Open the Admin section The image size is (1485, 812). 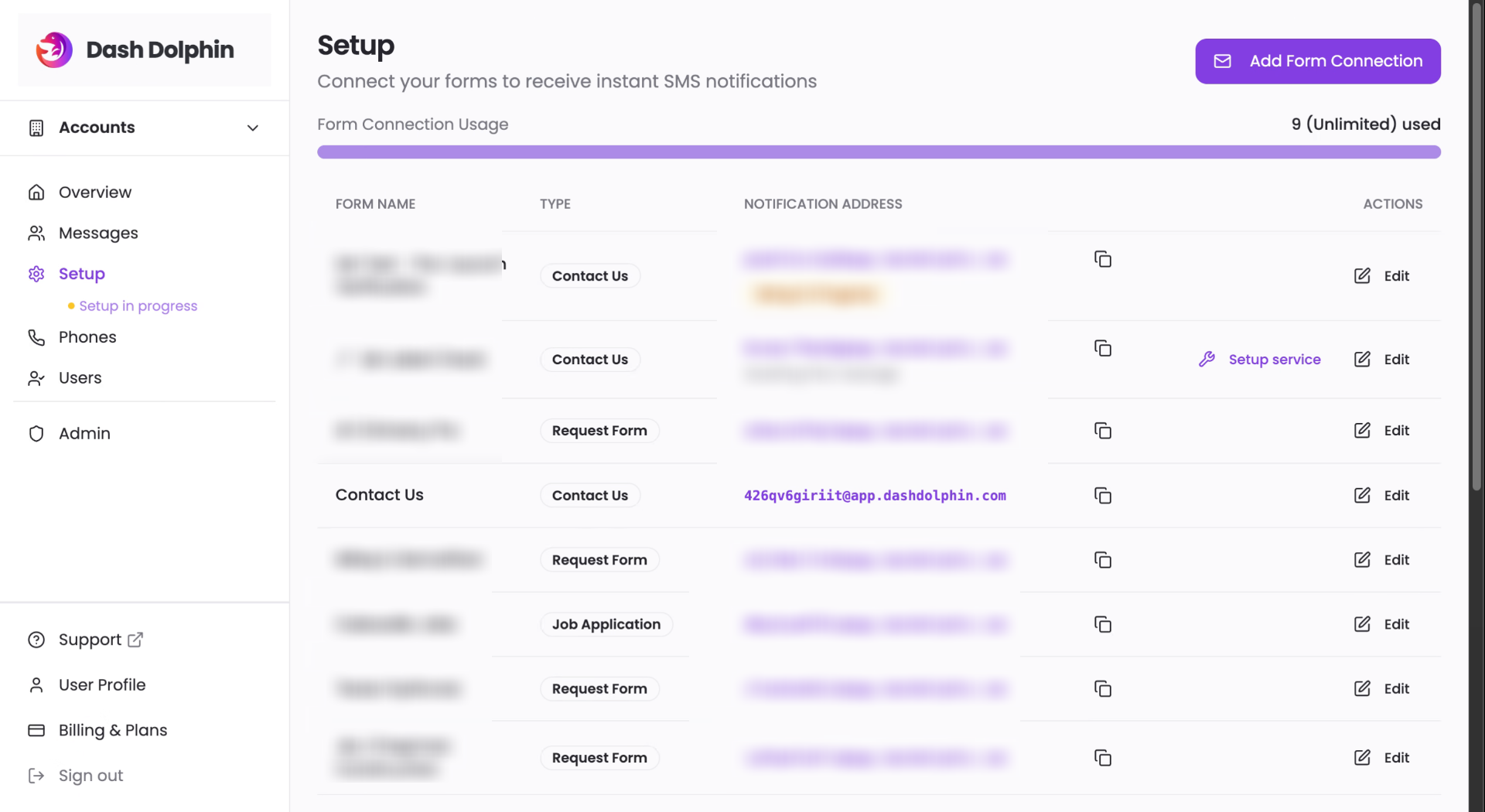pos(84,434)
